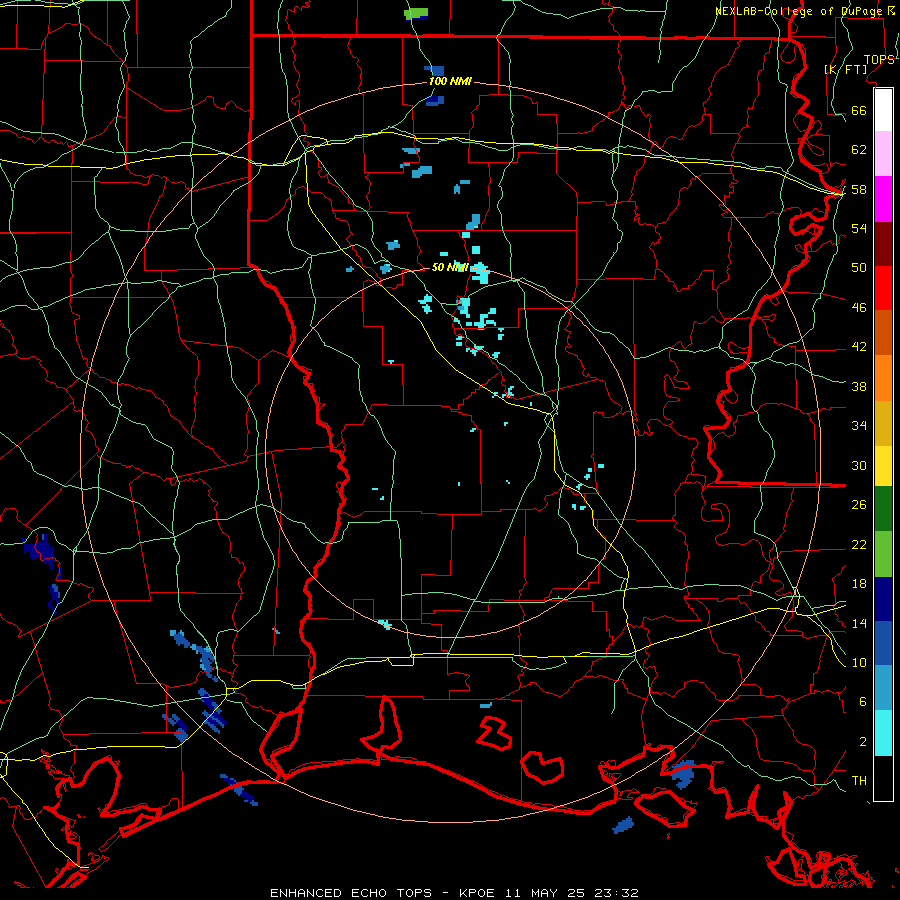The height and width of the screenshot is (900, 900).
Task: Click the 50 NMI range ring label
Action: (x=450, y=267)
